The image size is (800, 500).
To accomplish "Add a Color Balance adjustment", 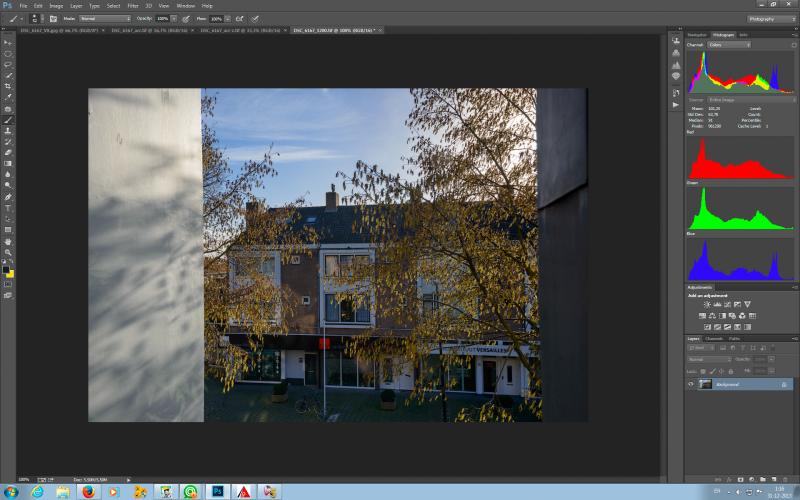I will 712,316.
